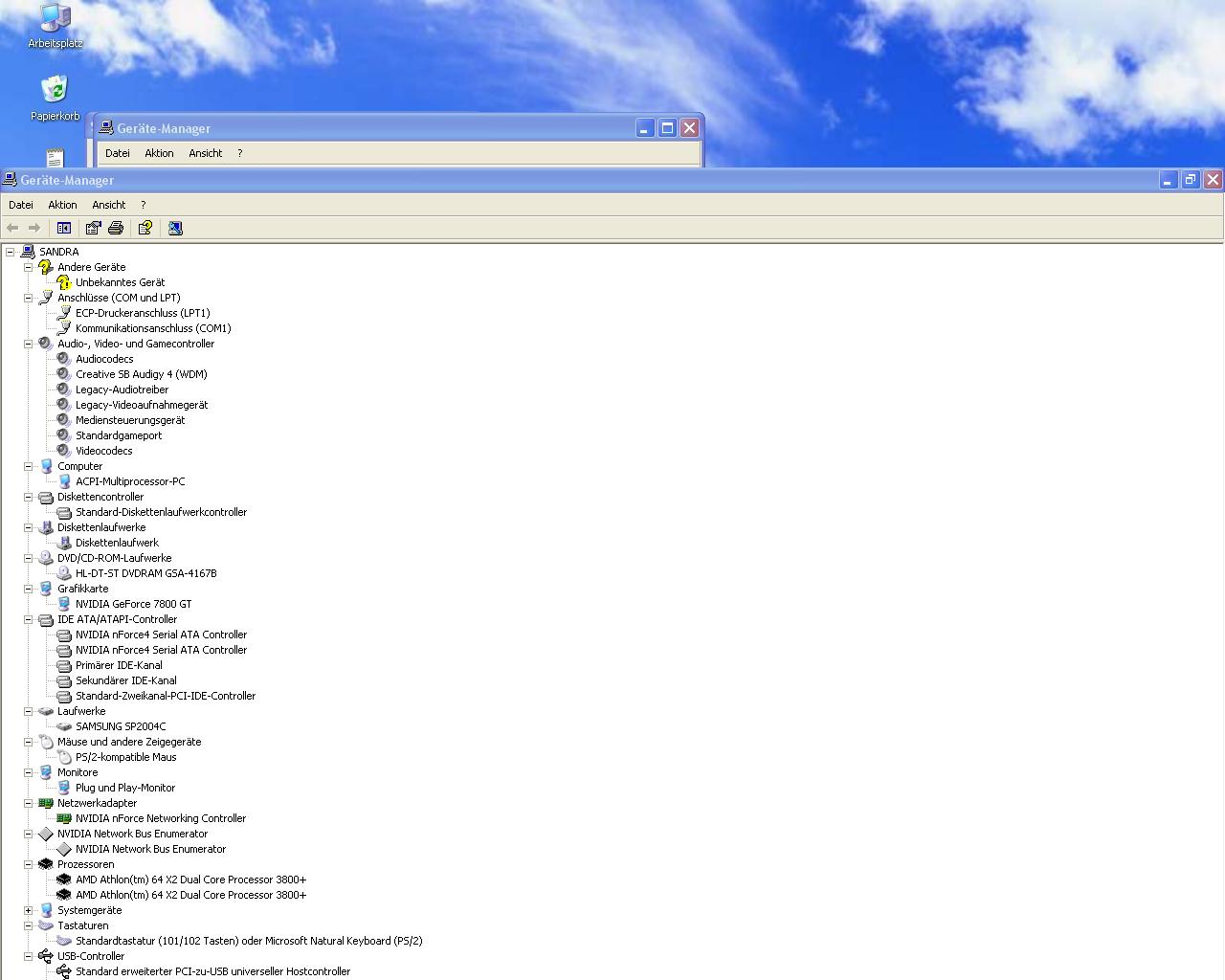Click the display icon beside NVIDIA GeForce 7800 GT

pos(64,604)
